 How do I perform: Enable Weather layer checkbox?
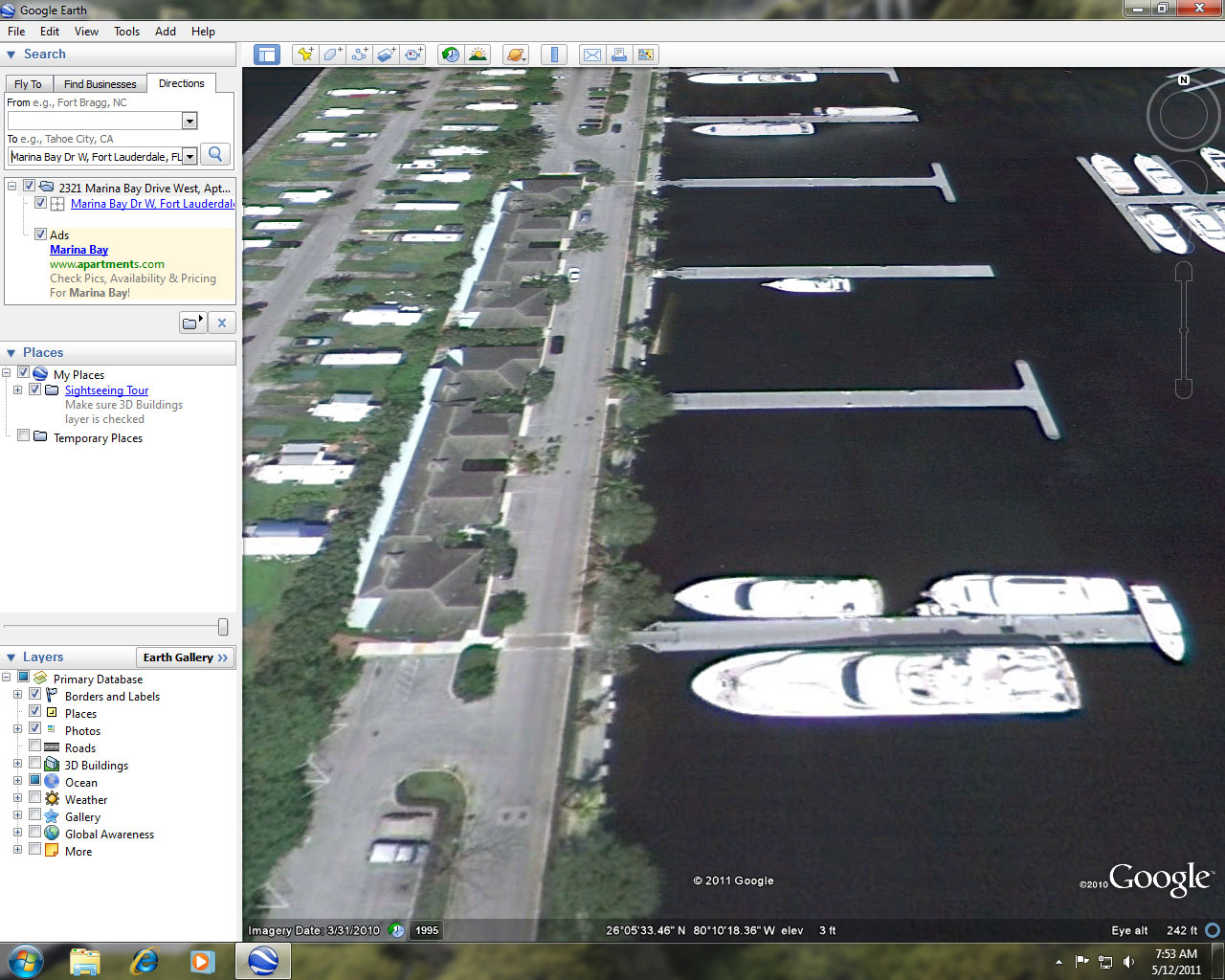pos(35,798)
